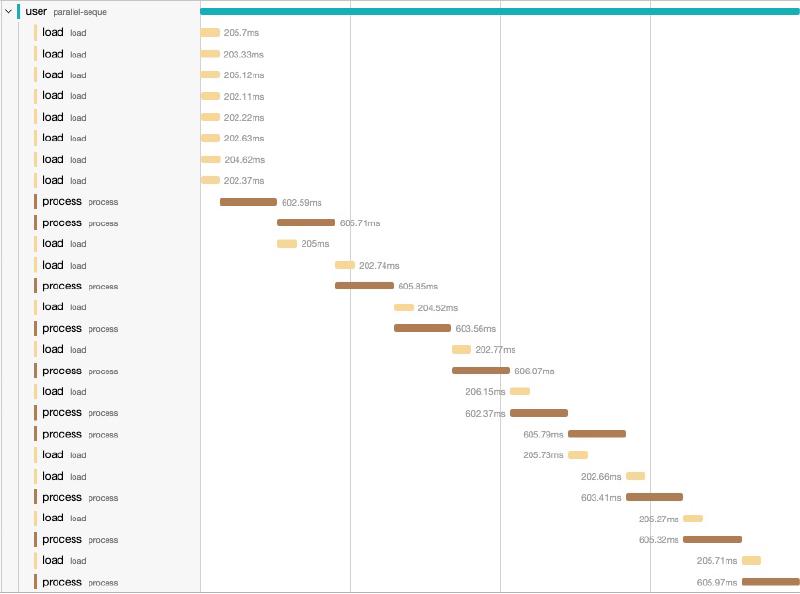Collapse the user span chevron

[x=8, y=11]
